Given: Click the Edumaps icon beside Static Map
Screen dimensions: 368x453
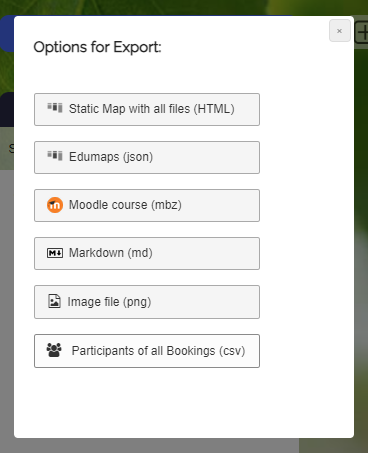Looking at the screenshot, I should pyautogui.click(x=55, y=108).
